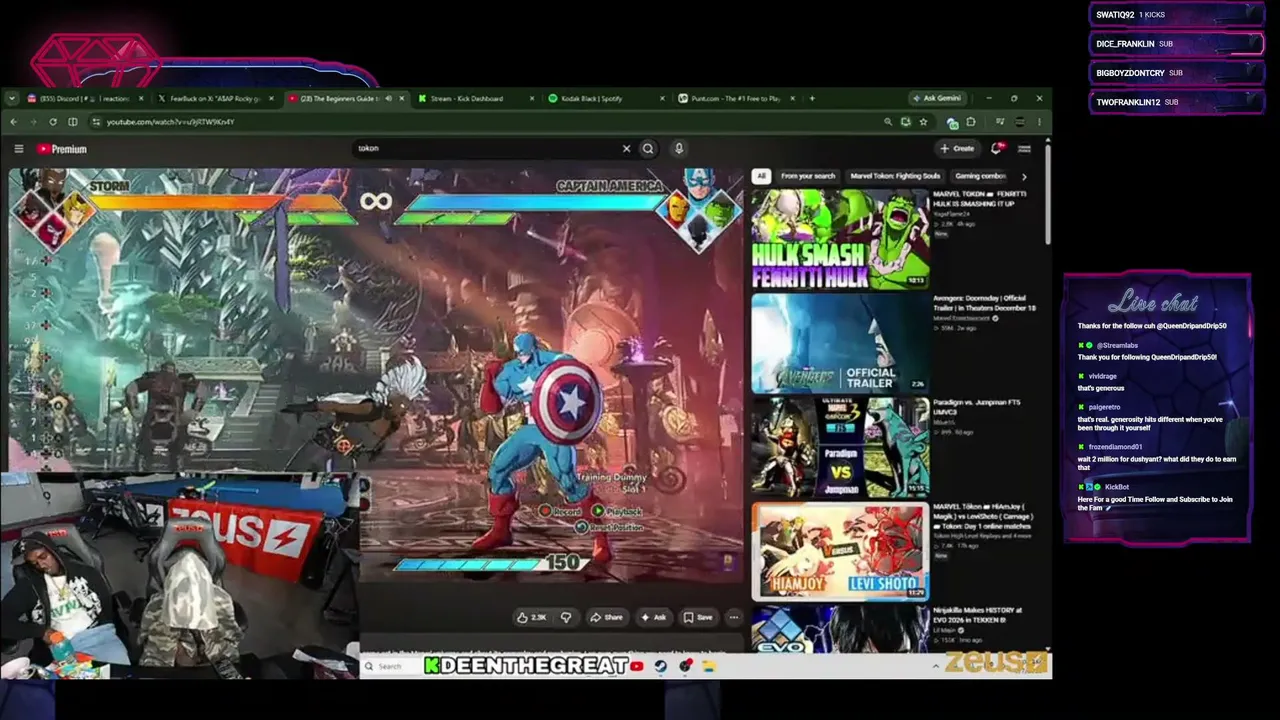Open browser zoom magnifier in address bar
The width and height of the screenshot is (1280, 720).
point(887,122)
